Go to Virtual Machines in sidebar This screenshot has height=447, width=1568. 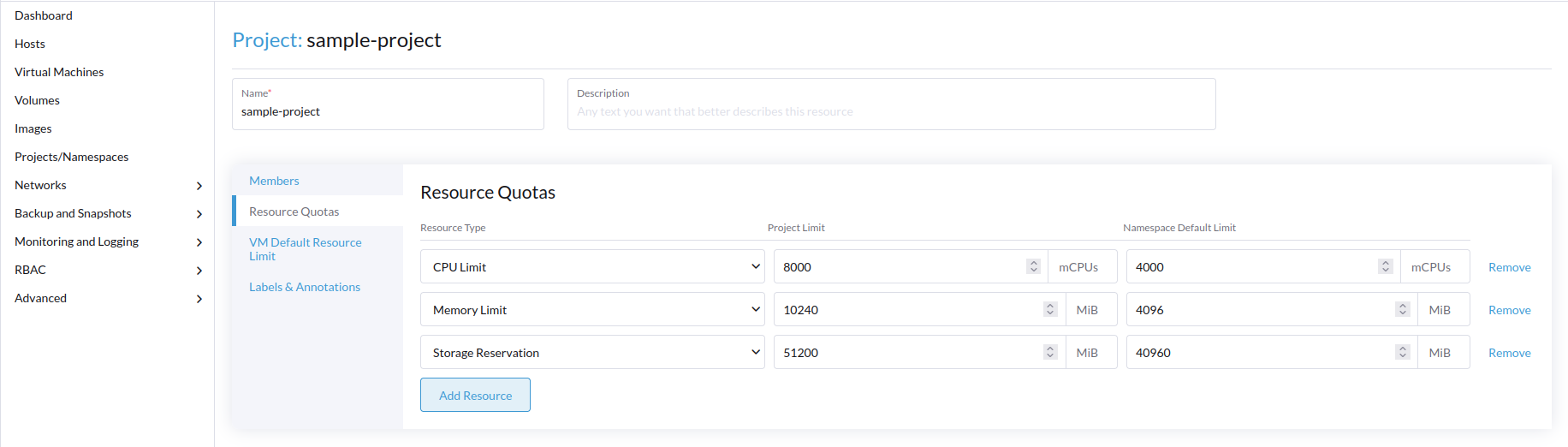coord(59,72)
